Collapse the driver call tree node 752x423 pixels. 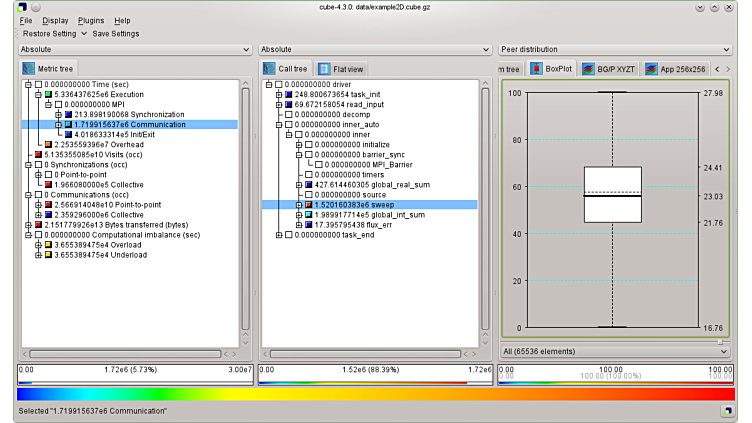point(268,85)
